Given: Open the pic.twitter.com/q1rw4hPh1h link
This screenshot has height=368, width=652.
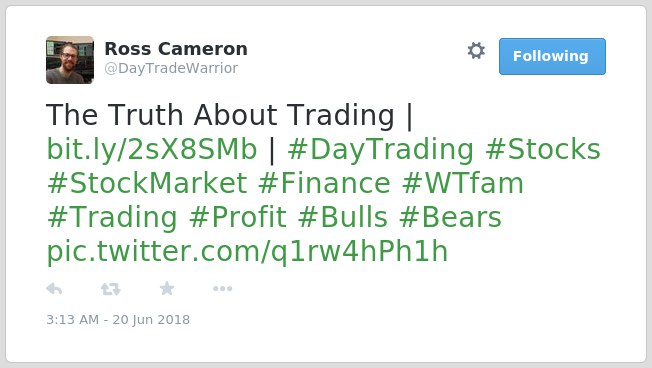Looking at the screenshot, I should pos(247,252).
